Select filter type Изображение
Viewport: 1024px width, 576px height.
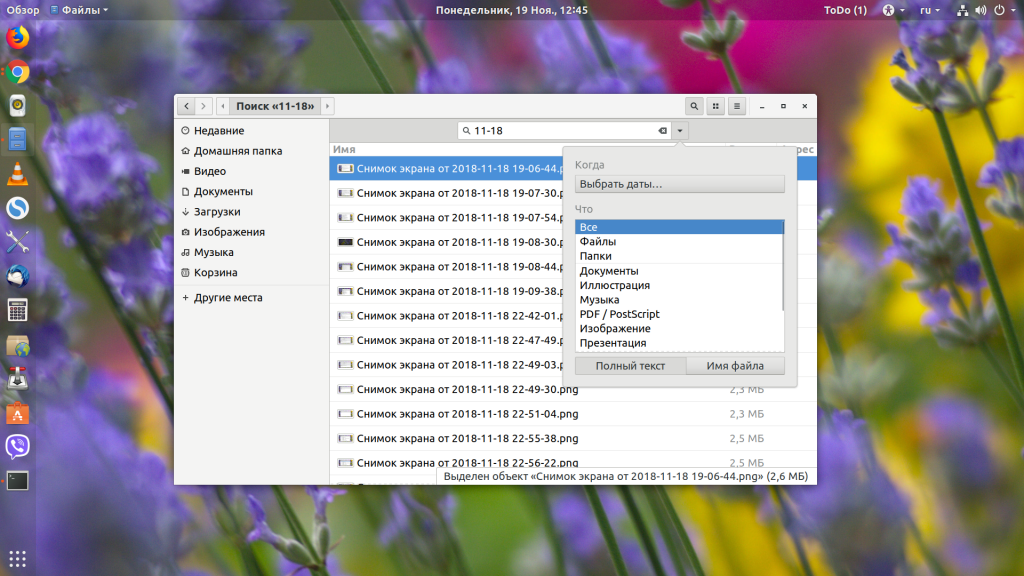679,328
